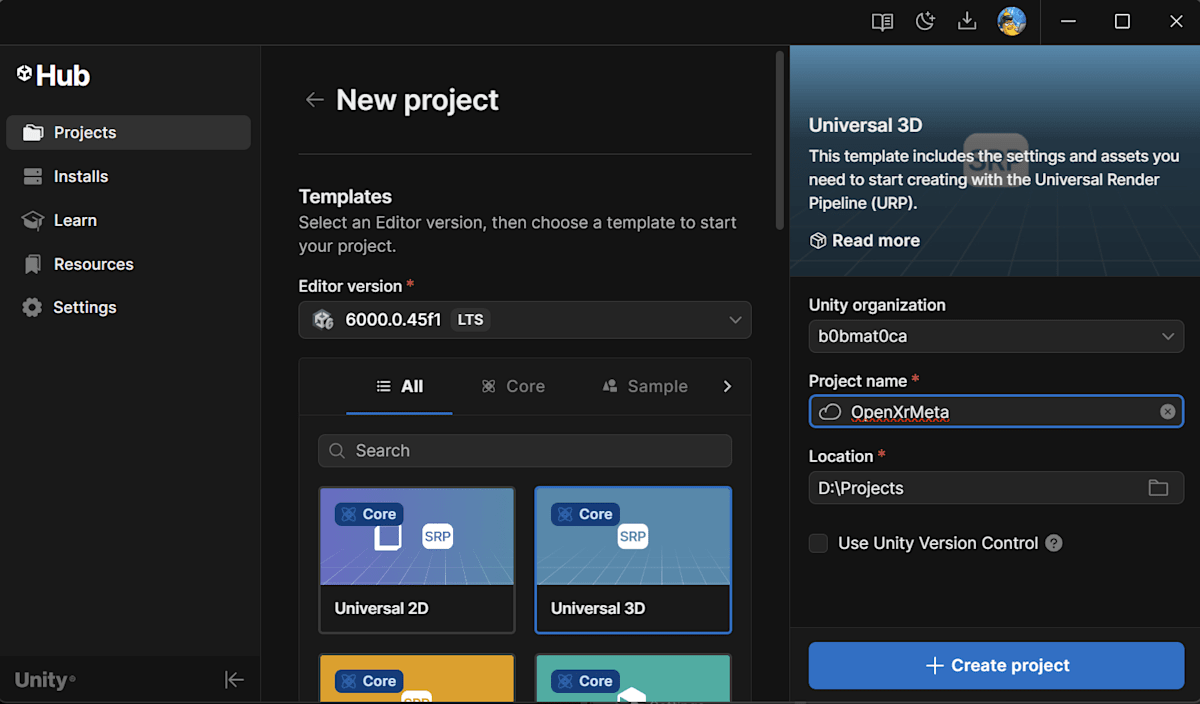Screen dimensions: 1200x704
Task: Select the teal Core template card
Action: [x=633, y=679]
